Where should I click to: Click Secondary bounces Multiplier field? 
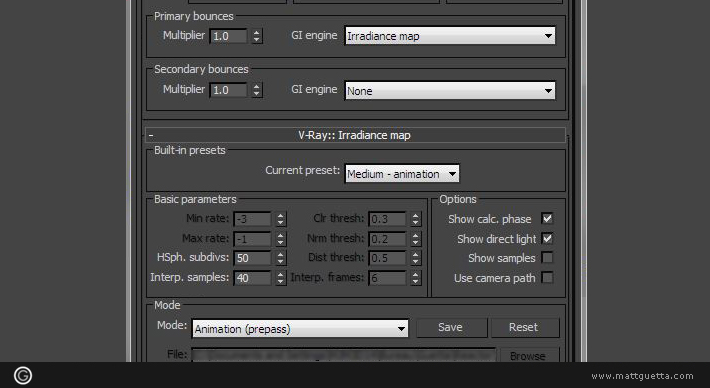(x=228, y=90)
